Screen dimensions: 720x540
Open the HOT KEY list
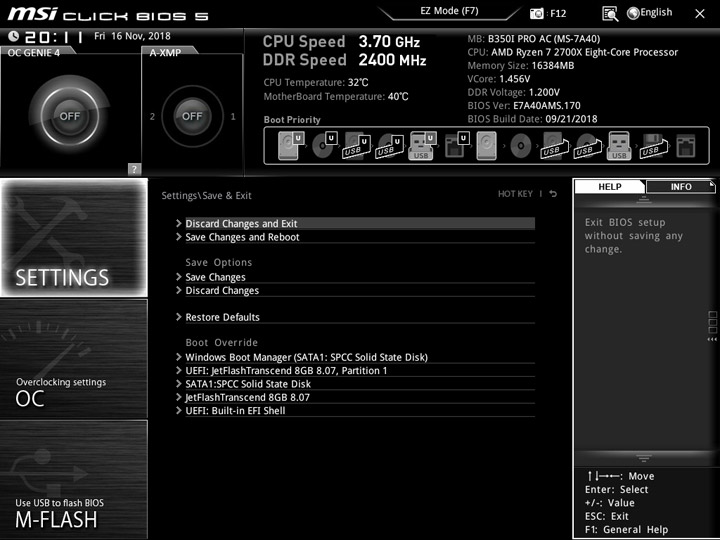515,194
